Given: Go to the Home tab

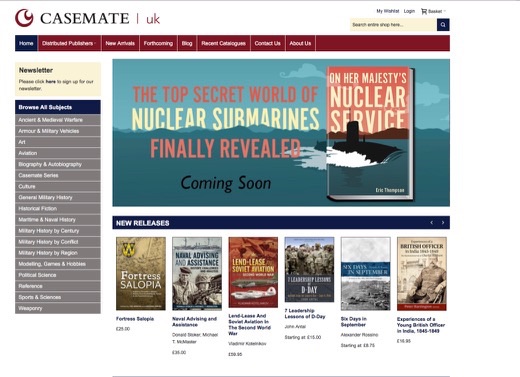Looking at the screenshot, I should pyautogui.click(x=26, y=43).
